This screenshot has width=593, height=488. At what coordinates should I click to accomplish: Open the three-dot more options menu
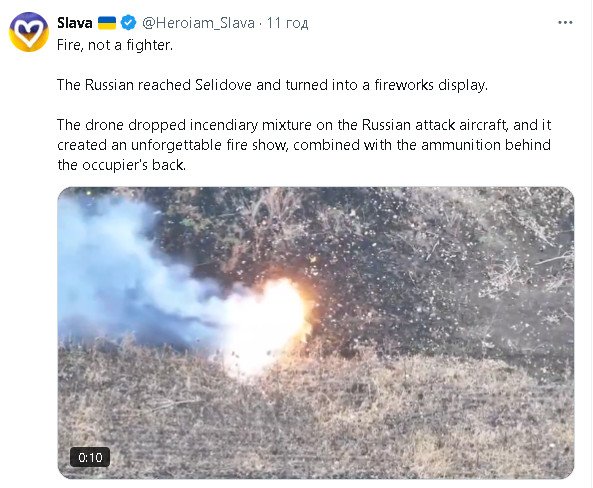click(565, 23)
